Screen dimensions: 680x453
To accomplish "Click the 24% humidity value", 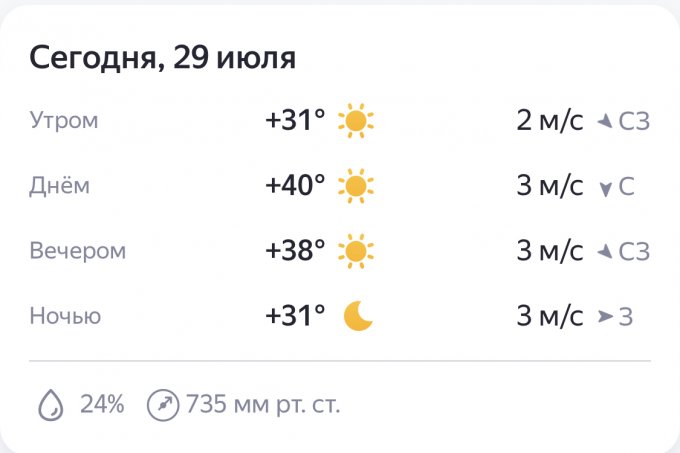I will pos(102,405).
